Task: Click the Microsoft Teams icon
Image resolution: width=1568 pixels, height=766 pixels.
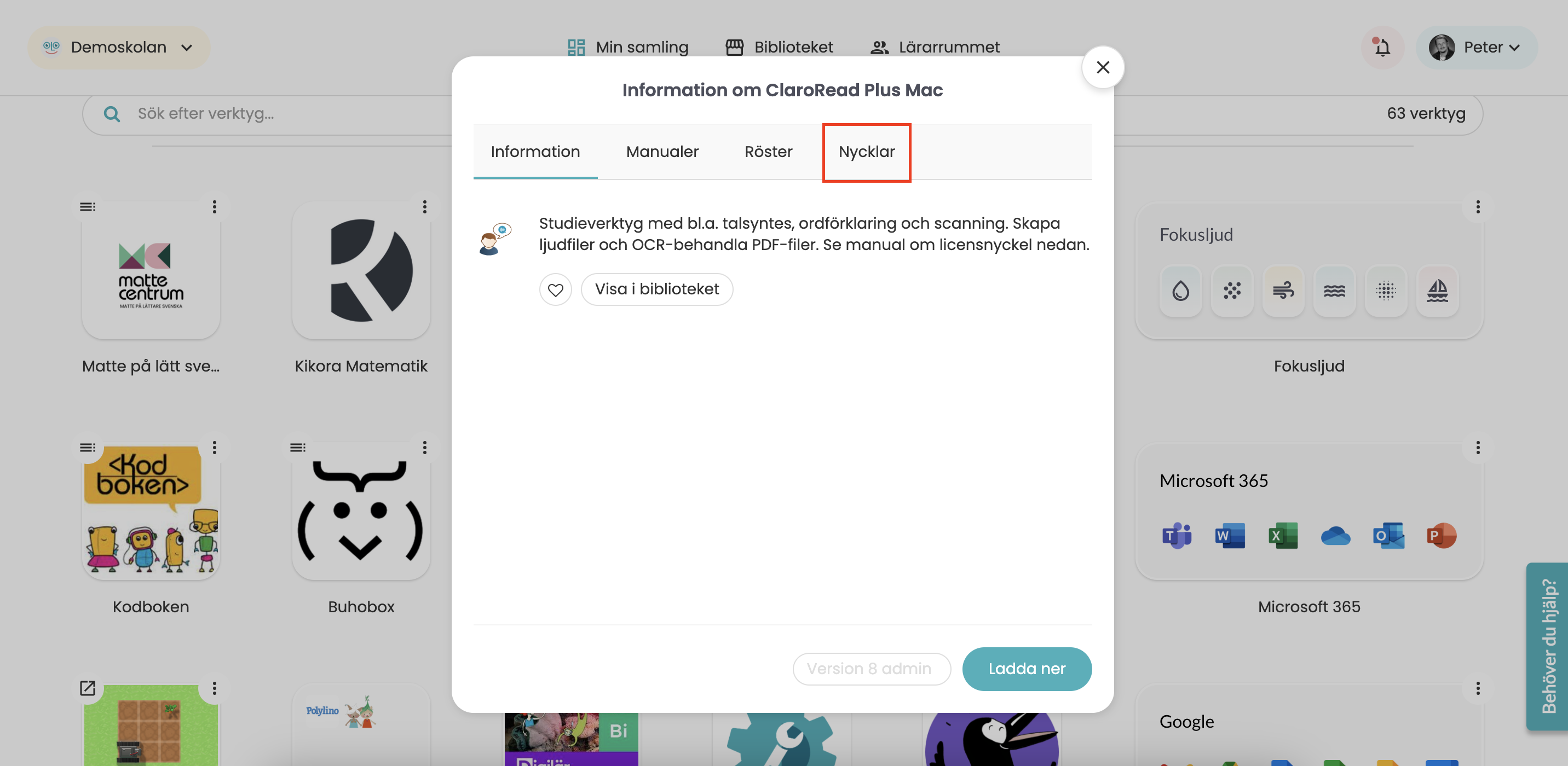Action: [x=1177, y=534]
